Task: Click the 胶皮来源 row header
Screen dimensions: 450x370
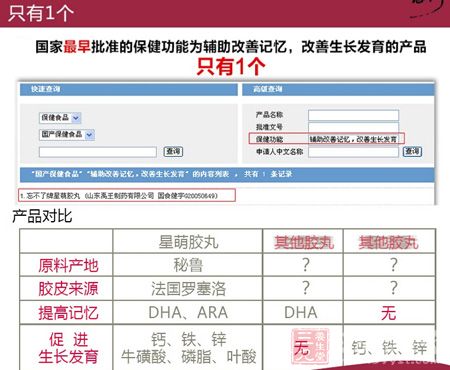Action: click(68, 289)
